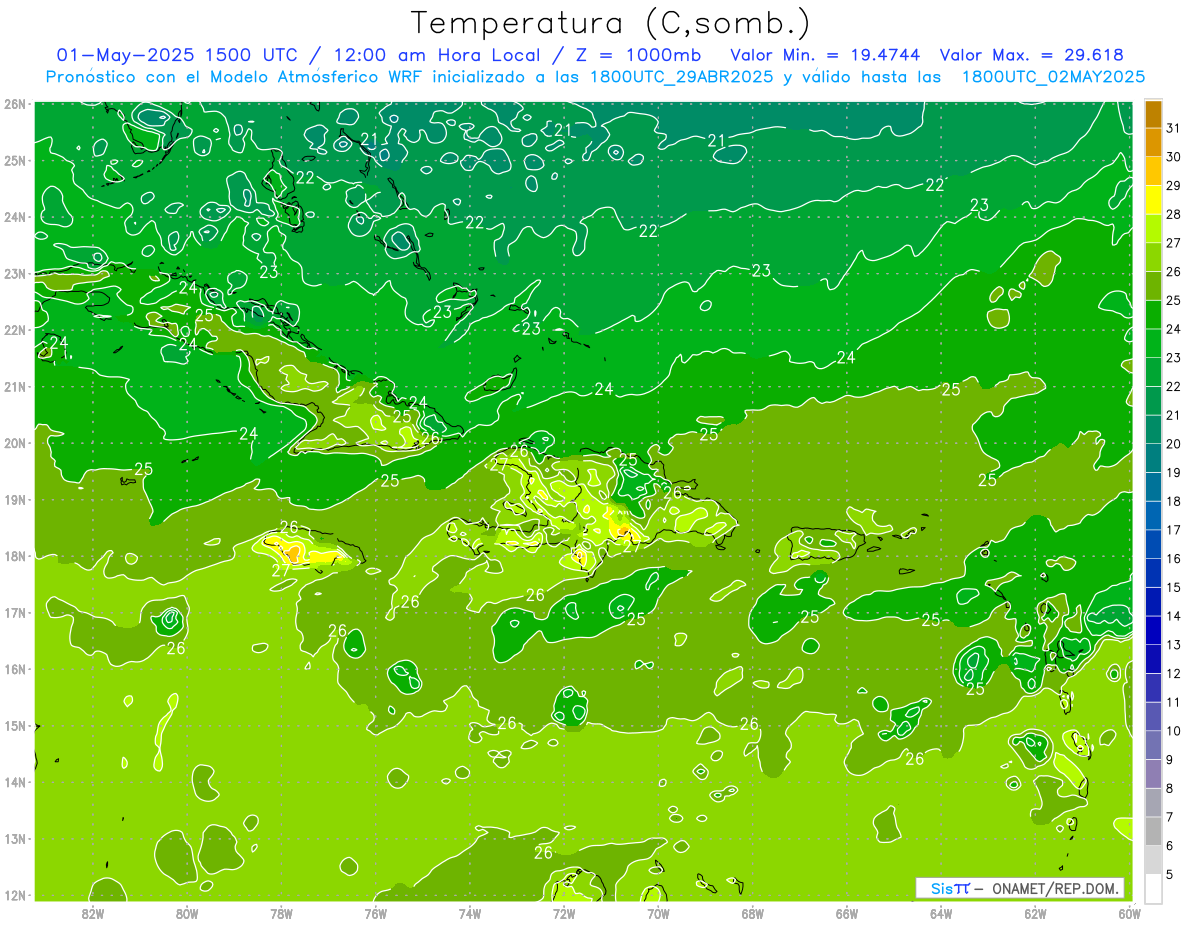Click the "24N" latitude axis label

[x=15, y=217]
